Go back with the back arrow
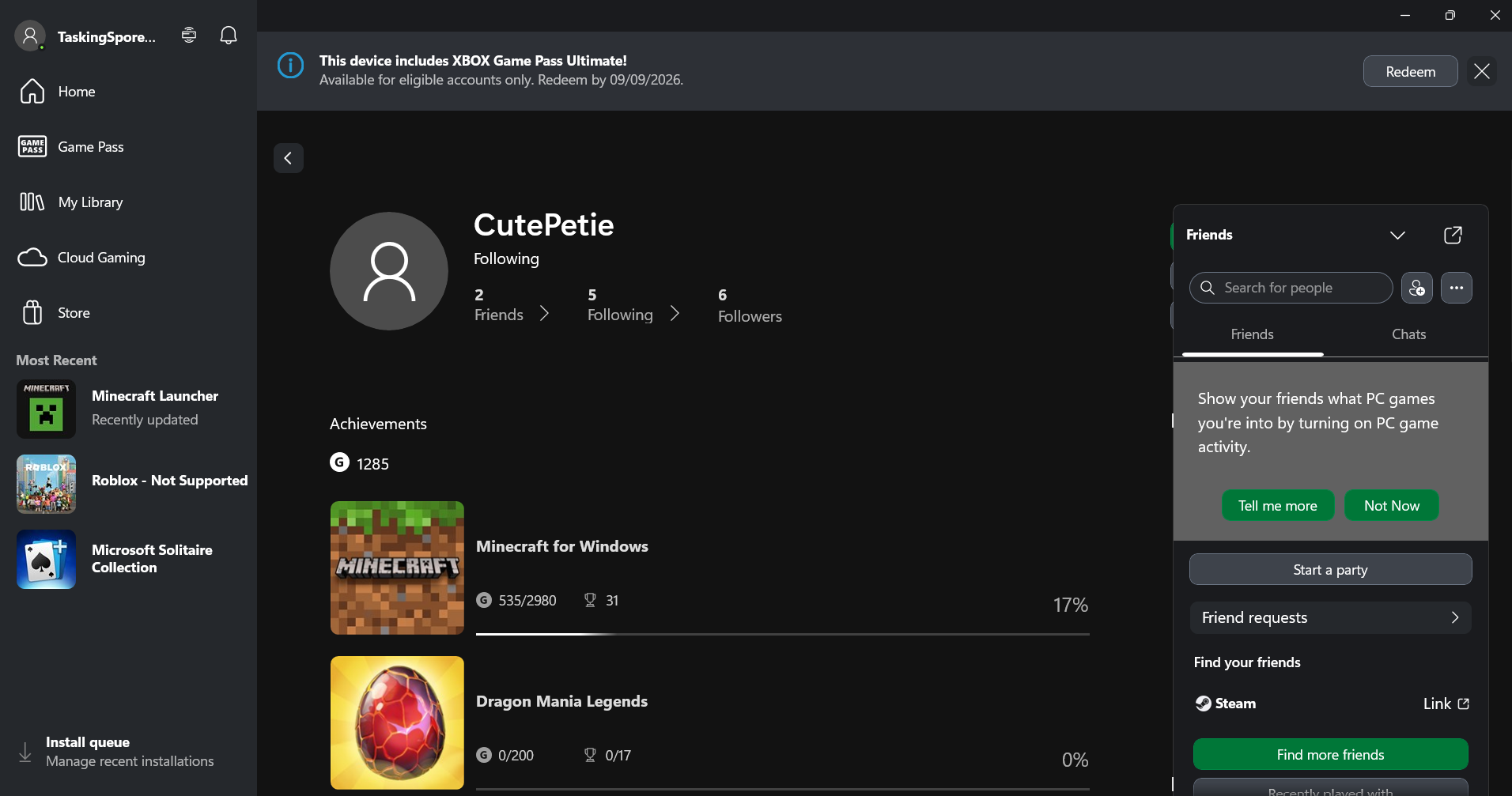The image size is (1512, 796). (x=289, y=158)
